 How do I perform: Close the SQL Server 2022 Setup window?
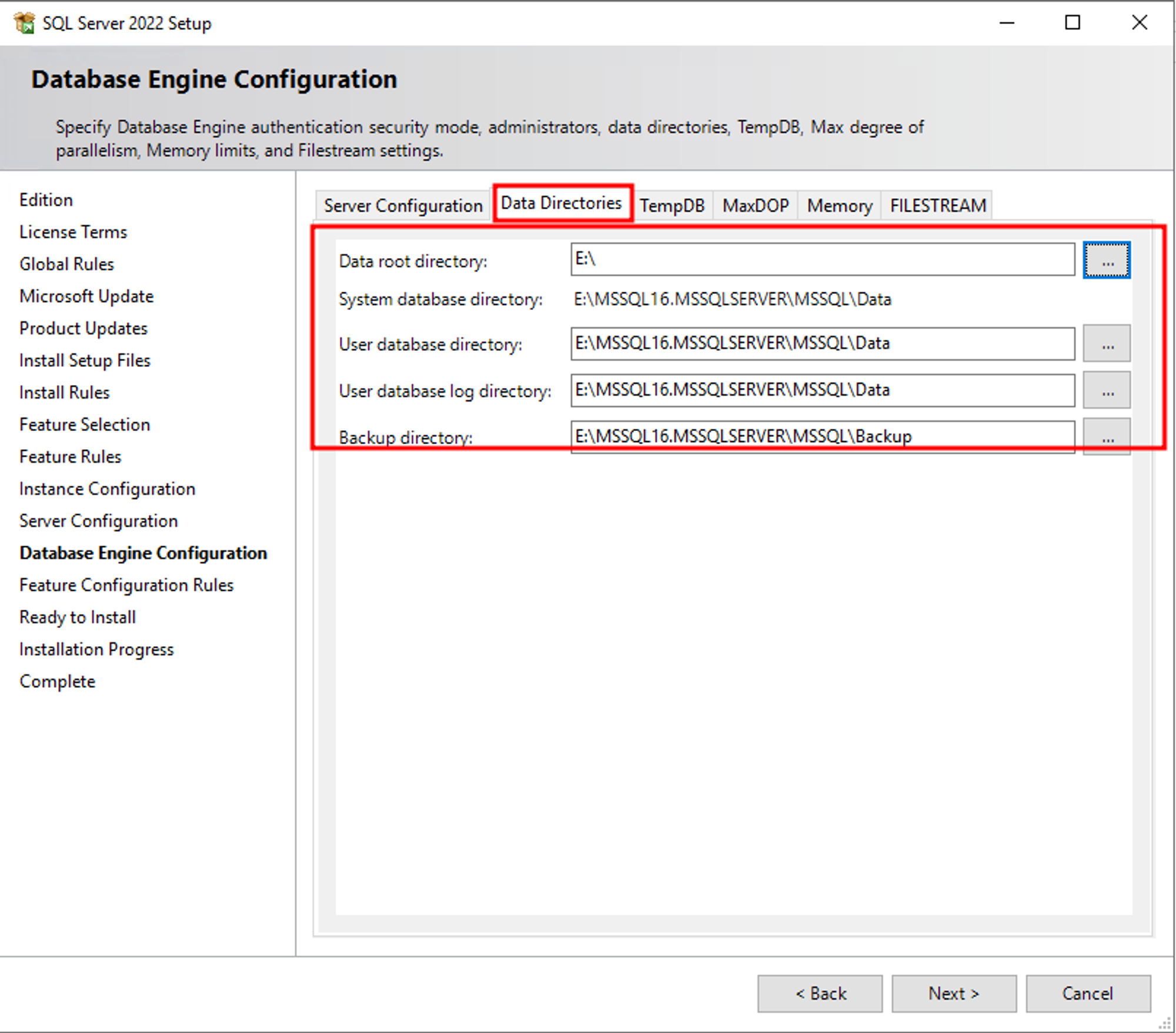pyautogui.click(x=1139, y=23)
